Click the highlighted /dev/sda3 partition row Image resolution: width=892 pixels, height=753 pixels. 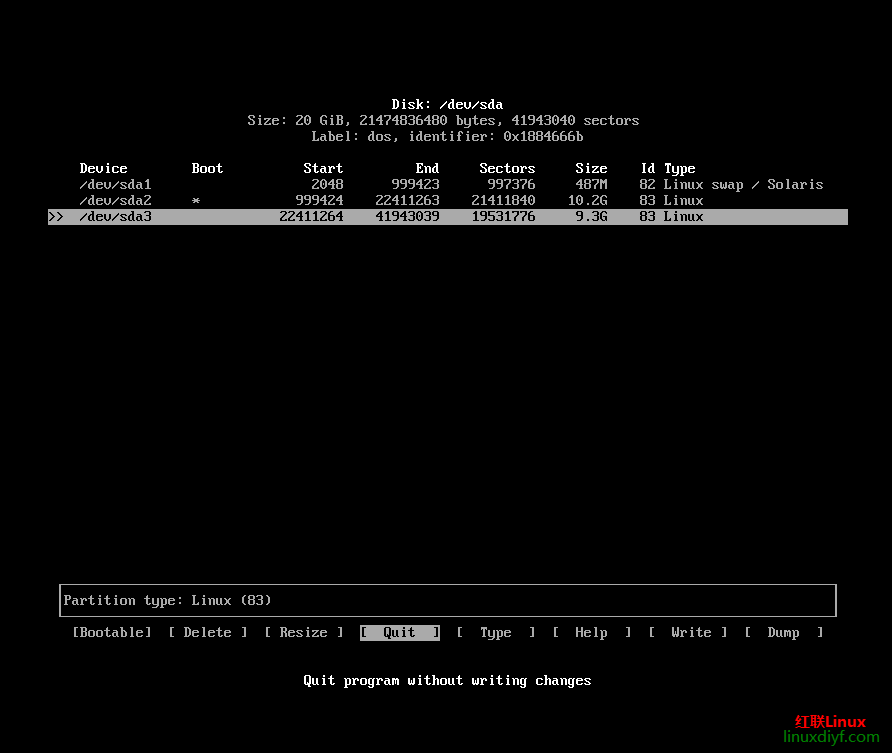tap(450, 216)
